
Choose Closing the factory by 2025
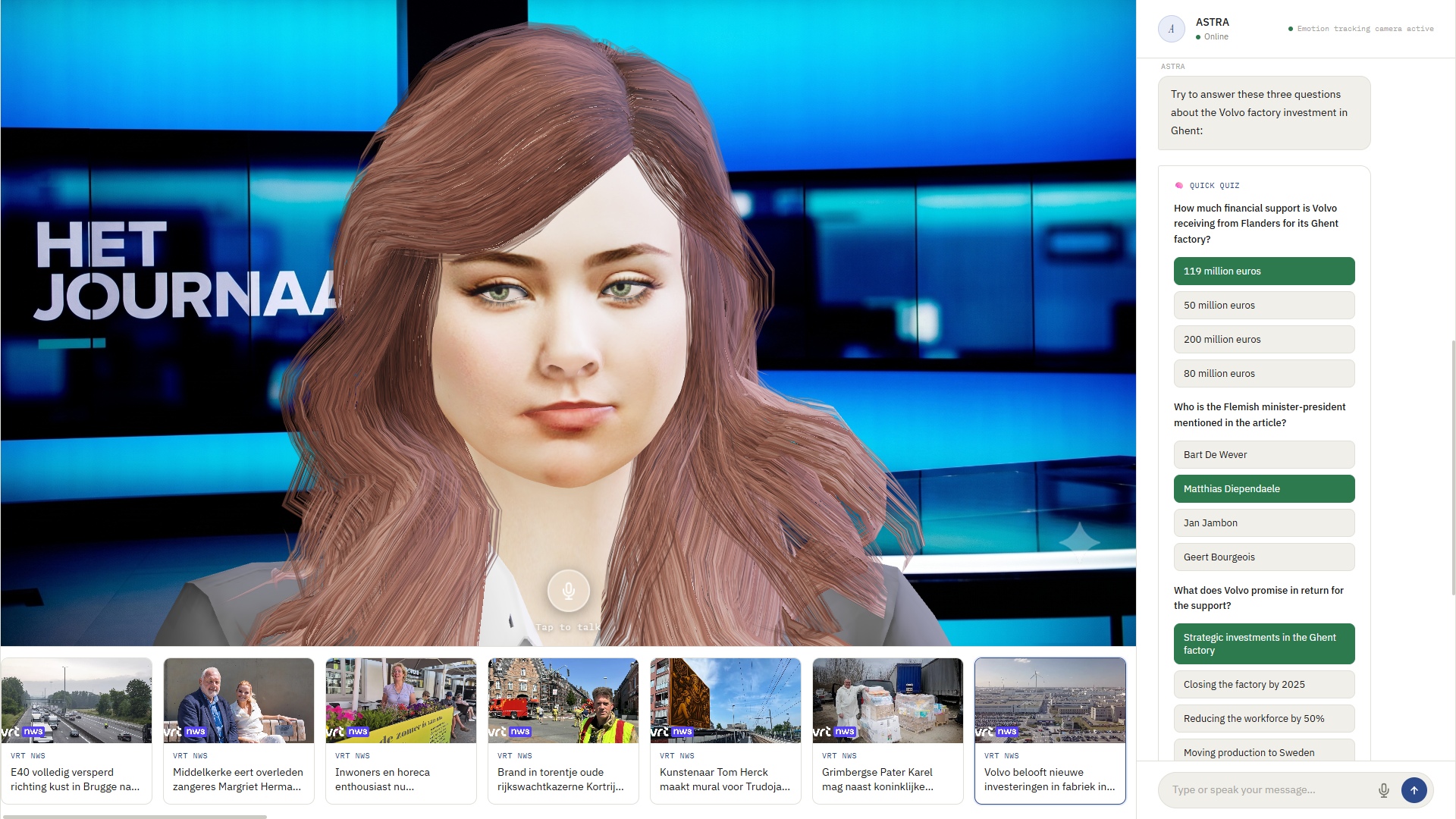click(1264, 685)
